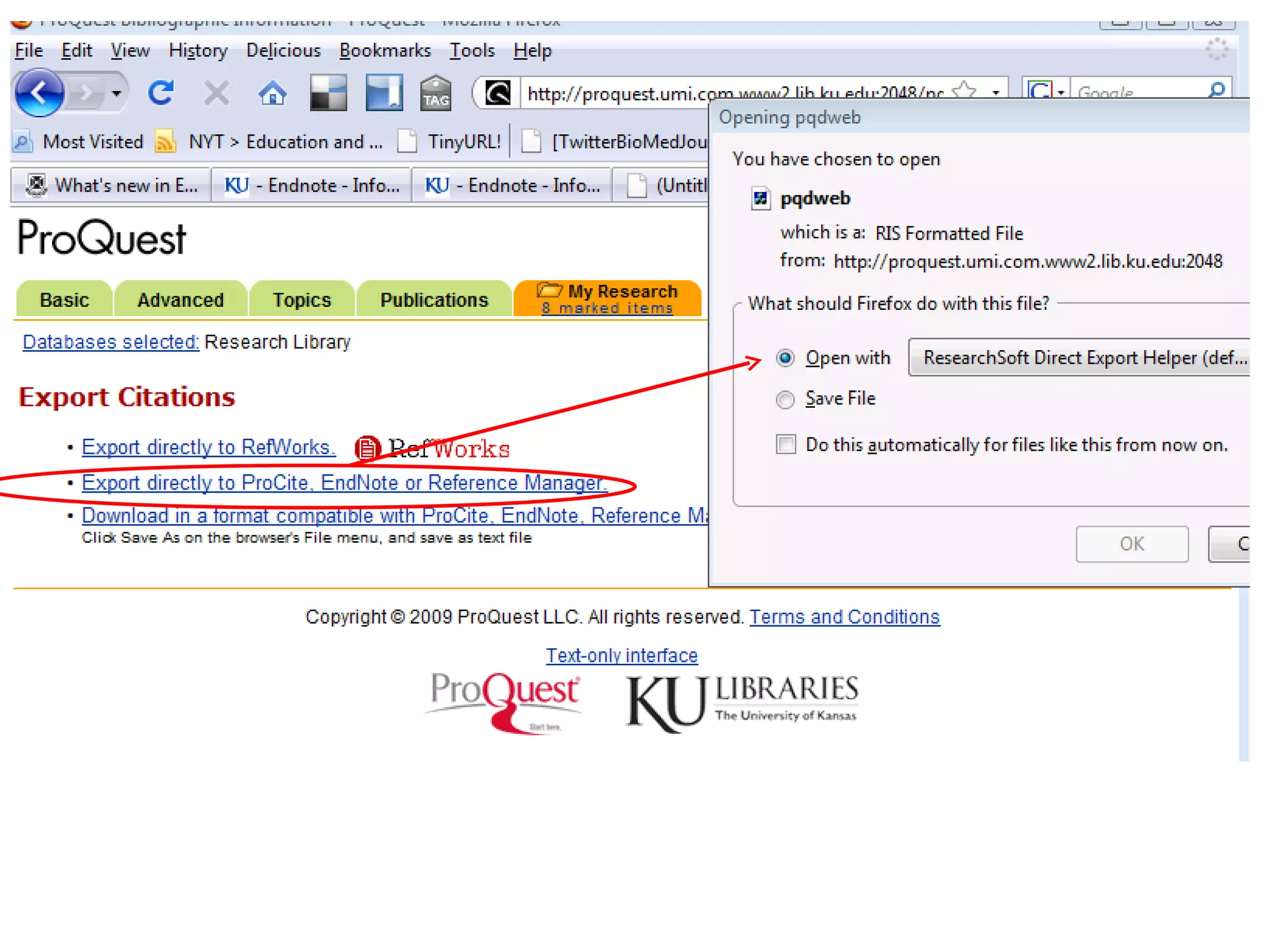1270x952 pixels.
Task: Click the search magnifier icon
Action: pyautogui.click(x=1217, y=90)
